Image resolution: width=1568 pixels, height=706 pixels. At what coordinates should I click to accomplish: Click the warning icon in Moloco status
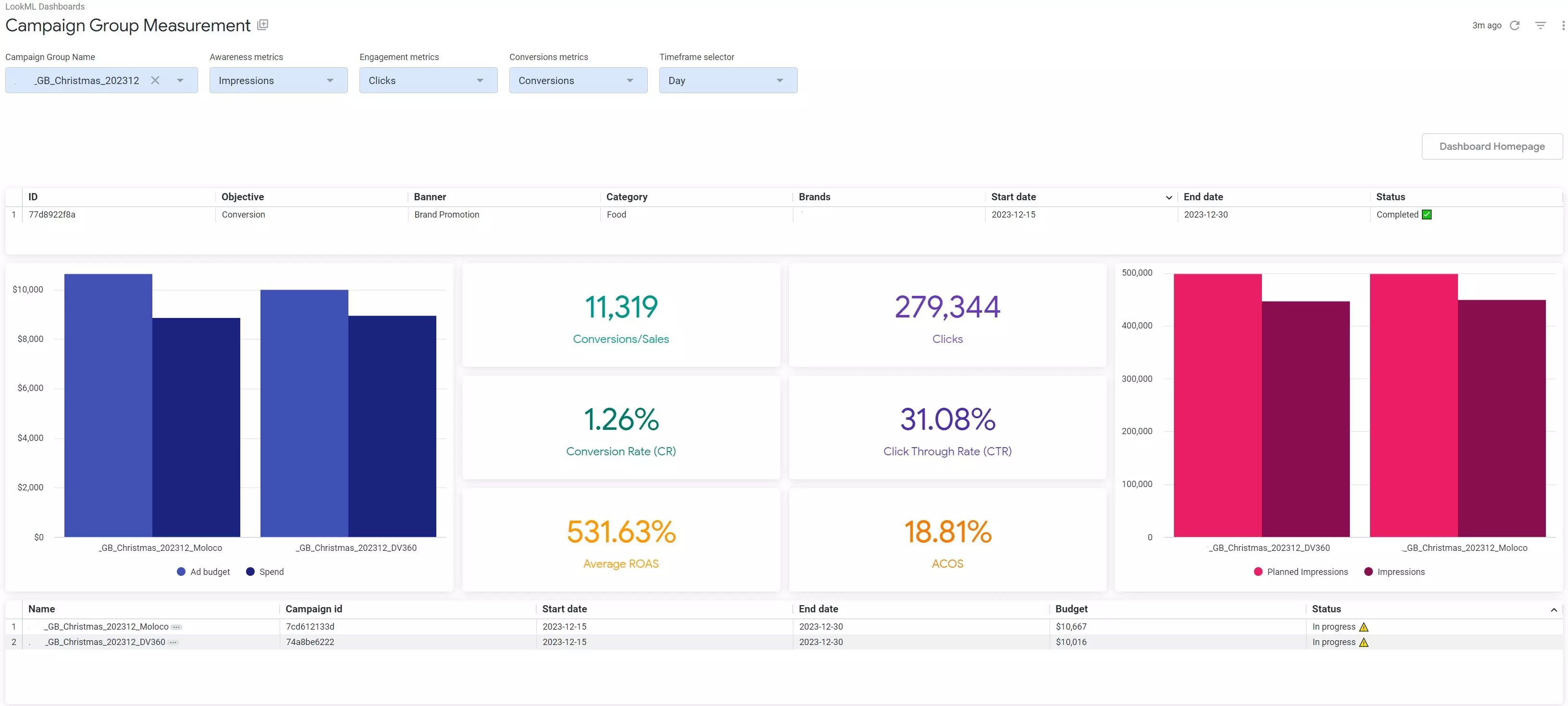[x=1363, y=627]
